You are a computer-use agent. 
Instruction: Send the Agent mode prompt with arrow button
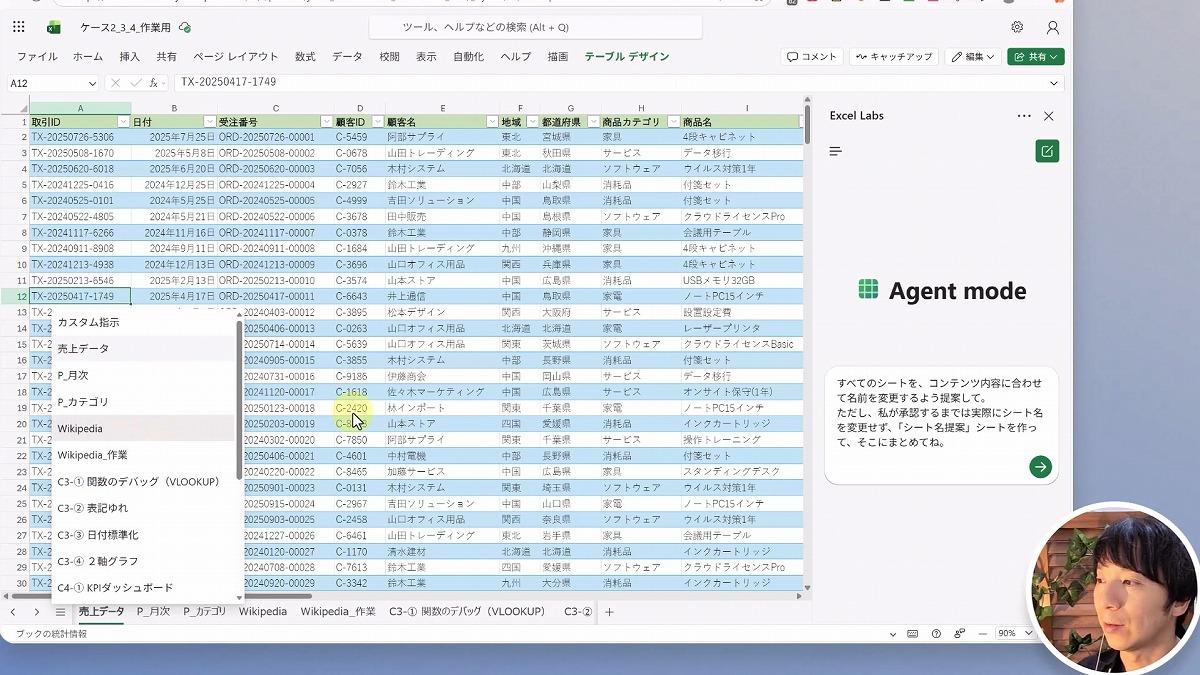pos(1040,466)
